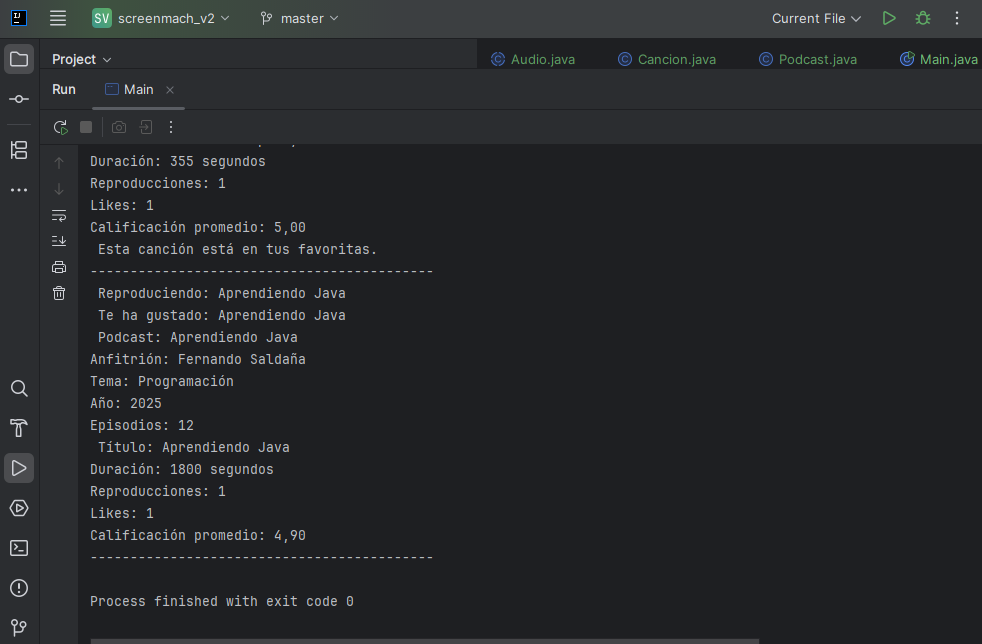Select the Podcast.java editor tab
Screen dimensions: 982x644
click(808, 59)
